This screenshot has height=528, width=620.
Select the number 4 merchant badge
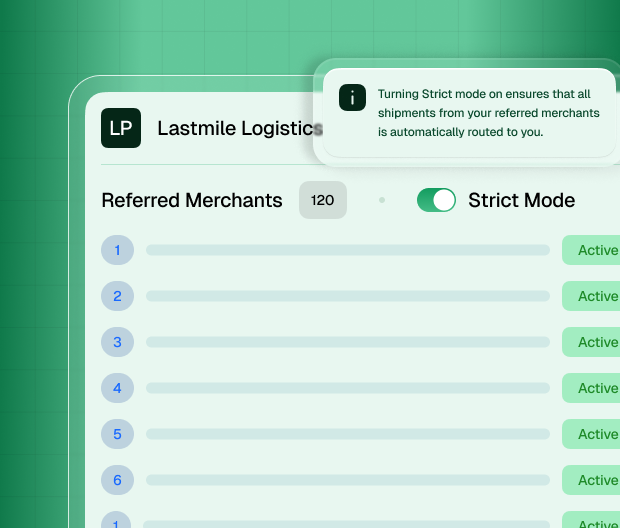(117, 388)
